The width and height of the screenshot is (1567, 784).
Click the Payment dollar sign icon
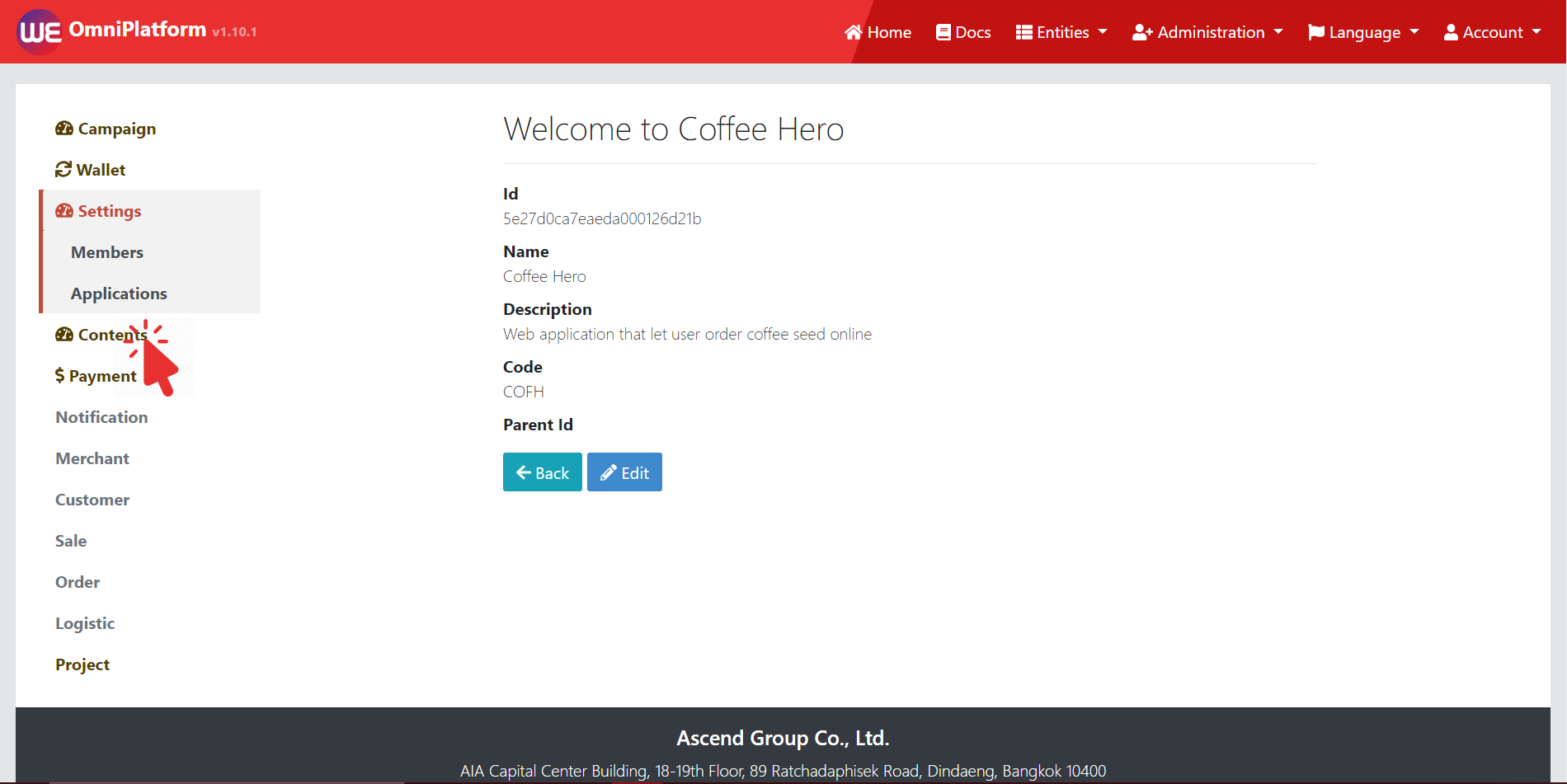click(59, 376)
